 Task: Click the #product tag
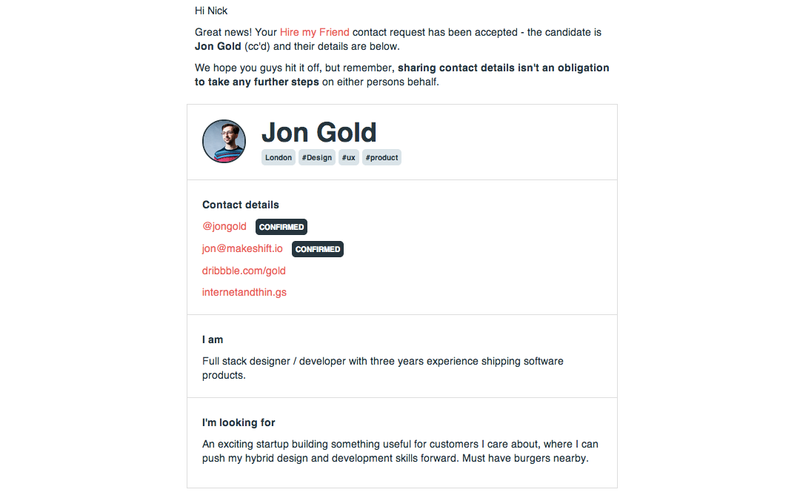(382, 157)
